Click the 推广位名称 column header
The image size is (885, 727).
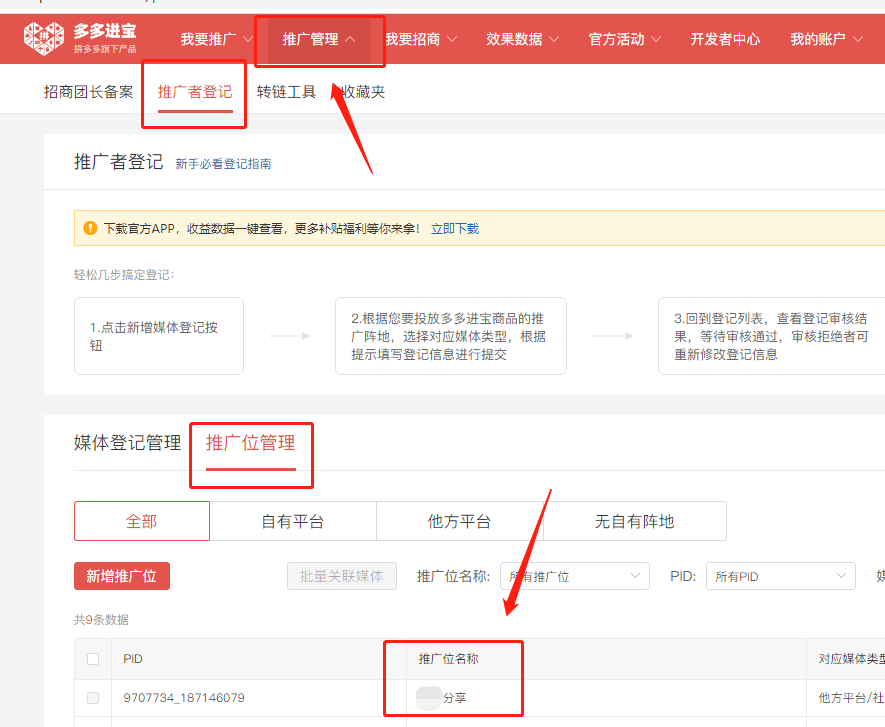(449, 659)
